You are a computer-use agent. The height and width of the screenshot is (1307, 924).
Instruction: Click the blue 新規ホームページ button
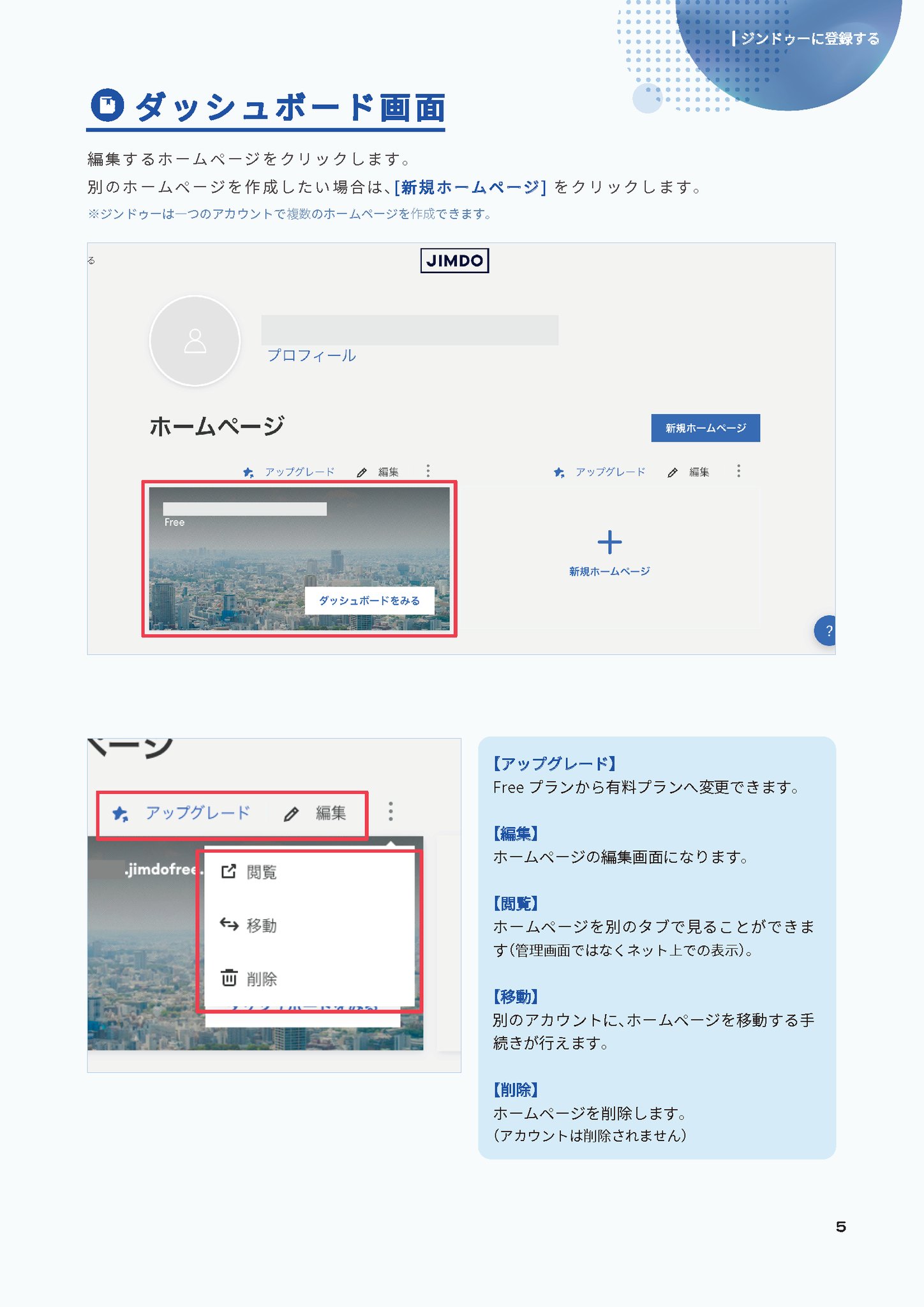click(x=705, y=428)
